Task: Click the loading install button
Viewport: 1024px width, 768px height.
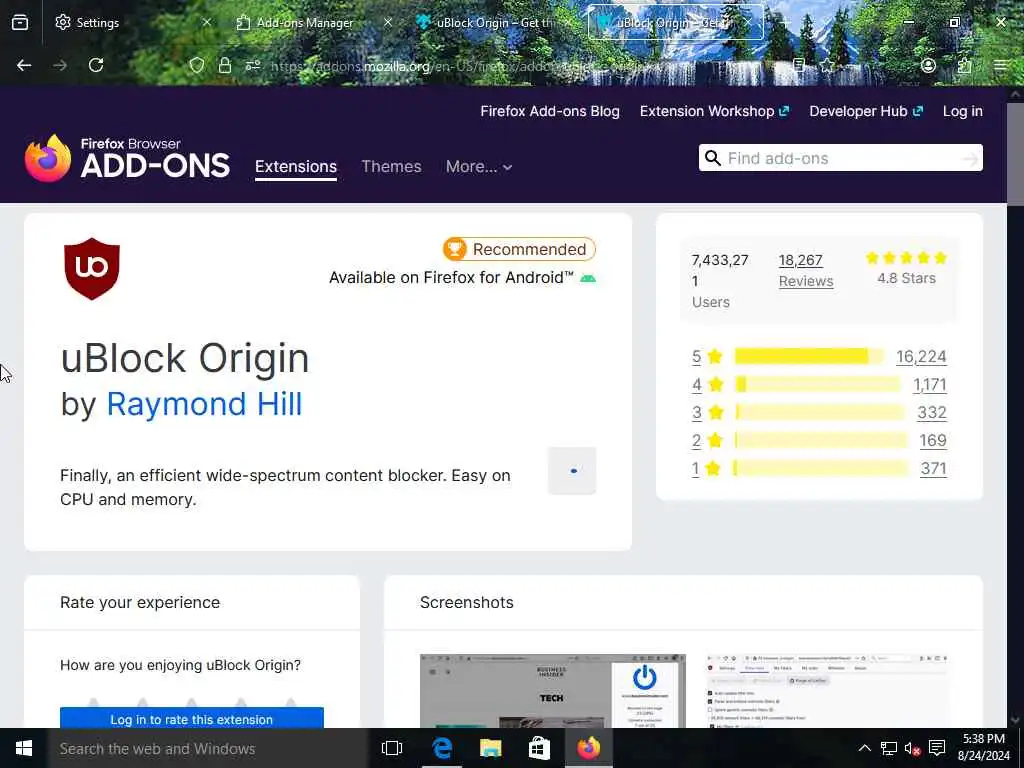Action: [x=572, y=471]
